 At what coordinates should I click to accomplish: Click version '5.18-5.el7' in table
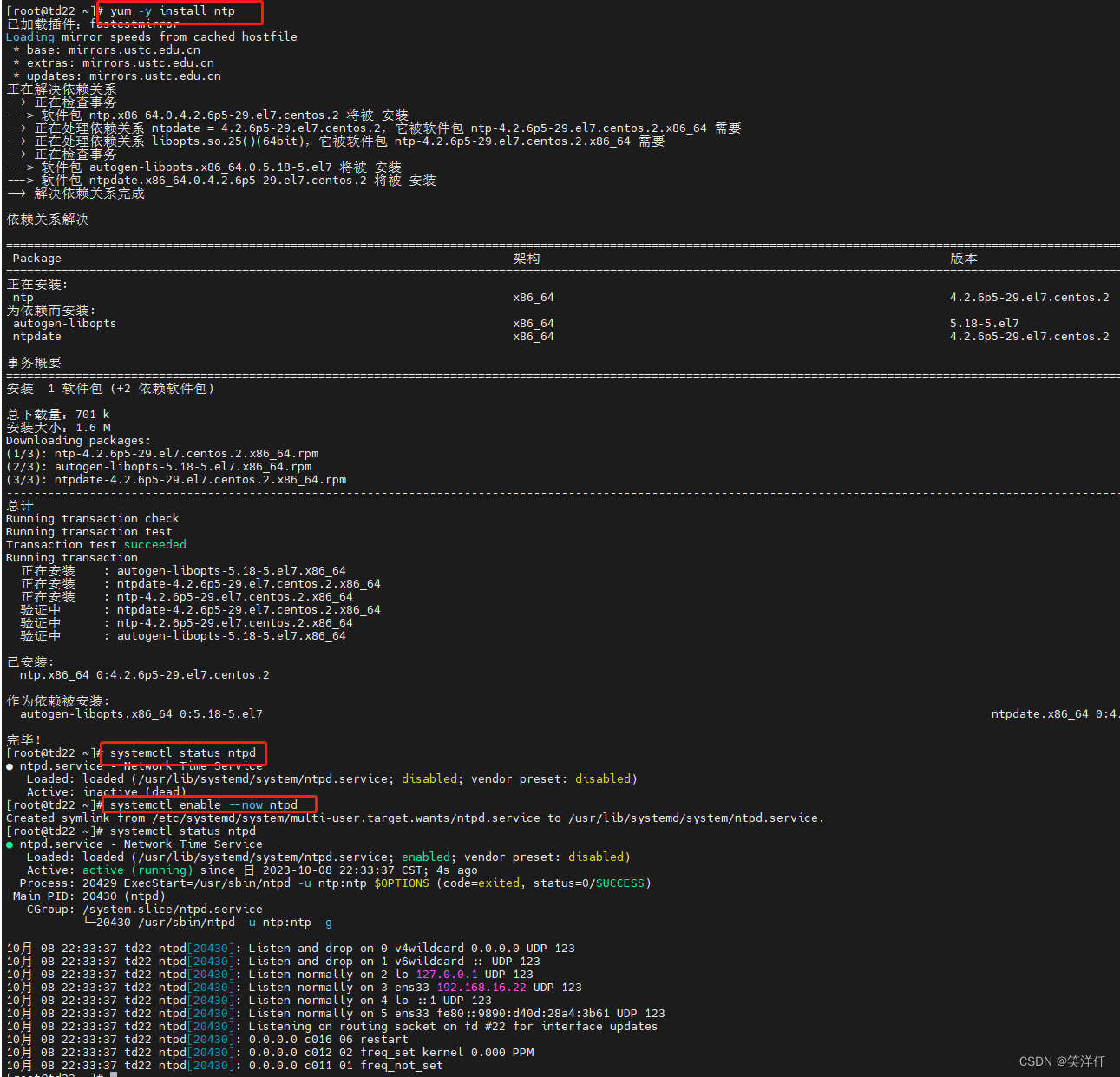point(985,324)
